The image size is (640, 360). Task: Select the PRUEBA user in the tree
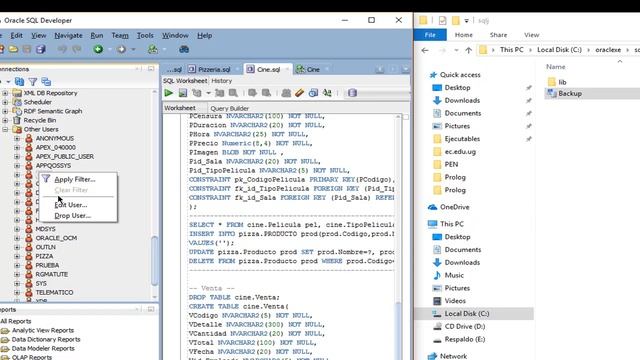[x=47, y=265]
